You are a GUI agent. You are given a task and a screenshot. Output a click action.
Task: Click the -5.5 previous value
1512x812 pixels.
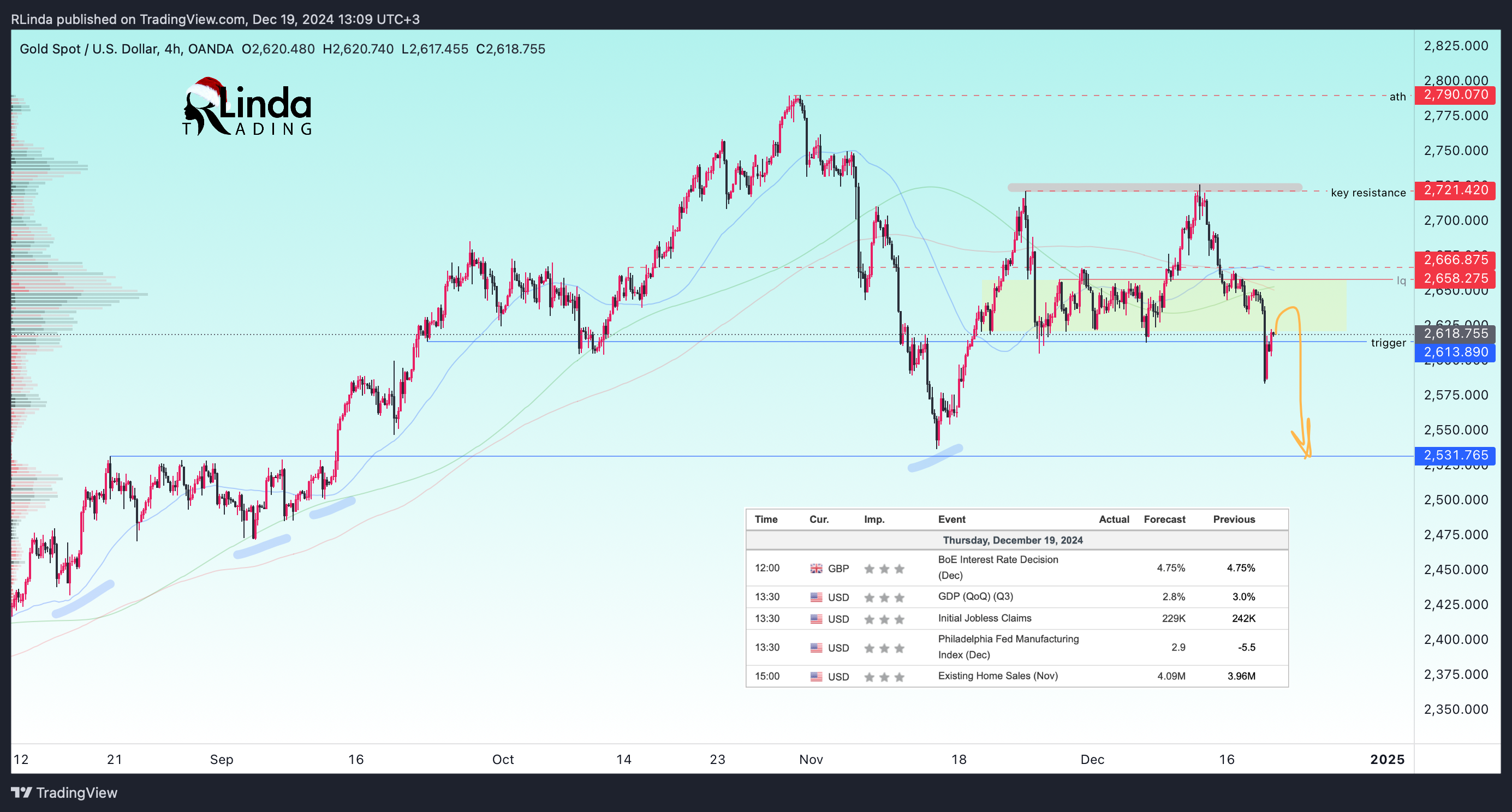pyautogui.click(x=1246, y=647)
